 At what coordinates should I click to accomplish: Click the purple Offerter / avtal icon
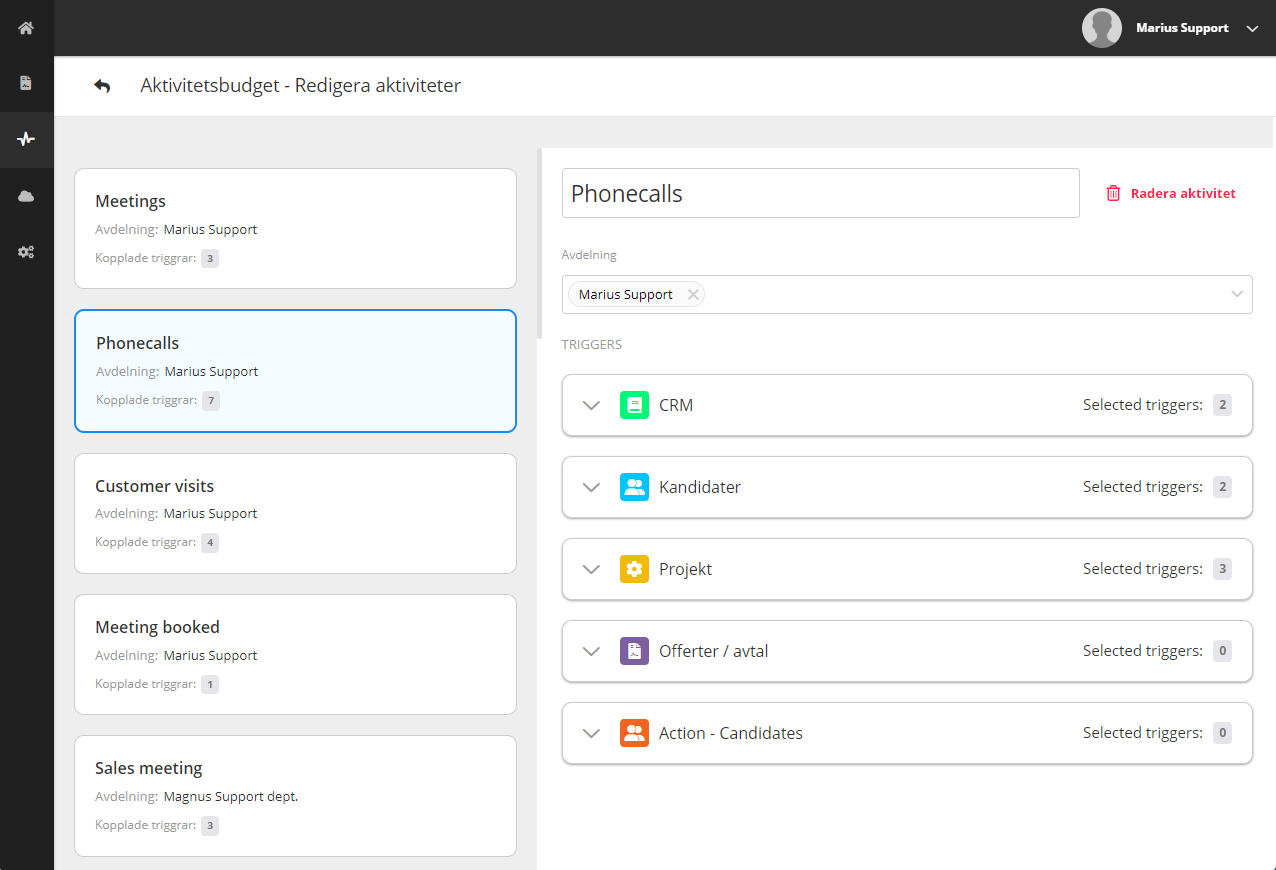[634, 651]
